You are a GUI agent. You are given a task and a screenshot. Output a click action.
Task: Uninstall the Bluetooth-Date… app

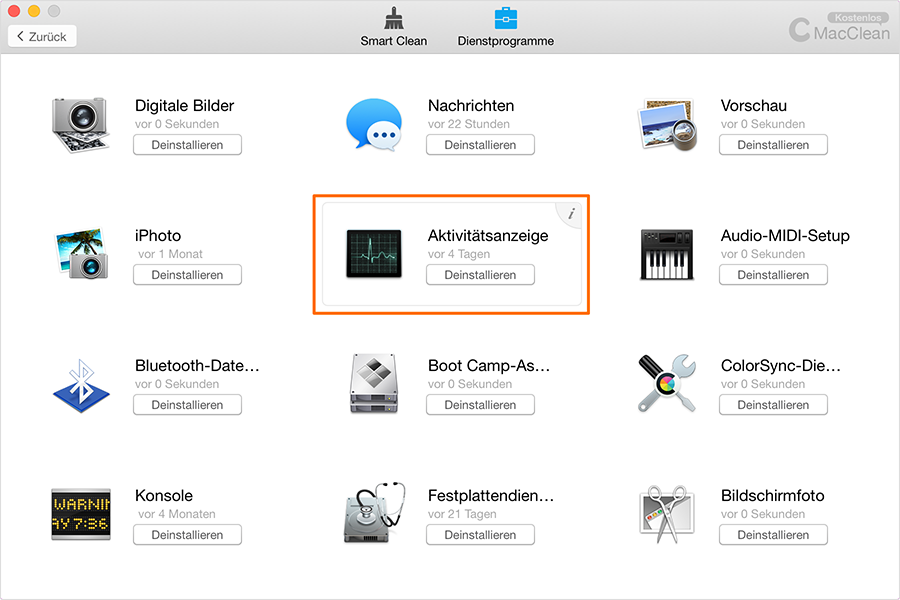(x=187, y=405)
